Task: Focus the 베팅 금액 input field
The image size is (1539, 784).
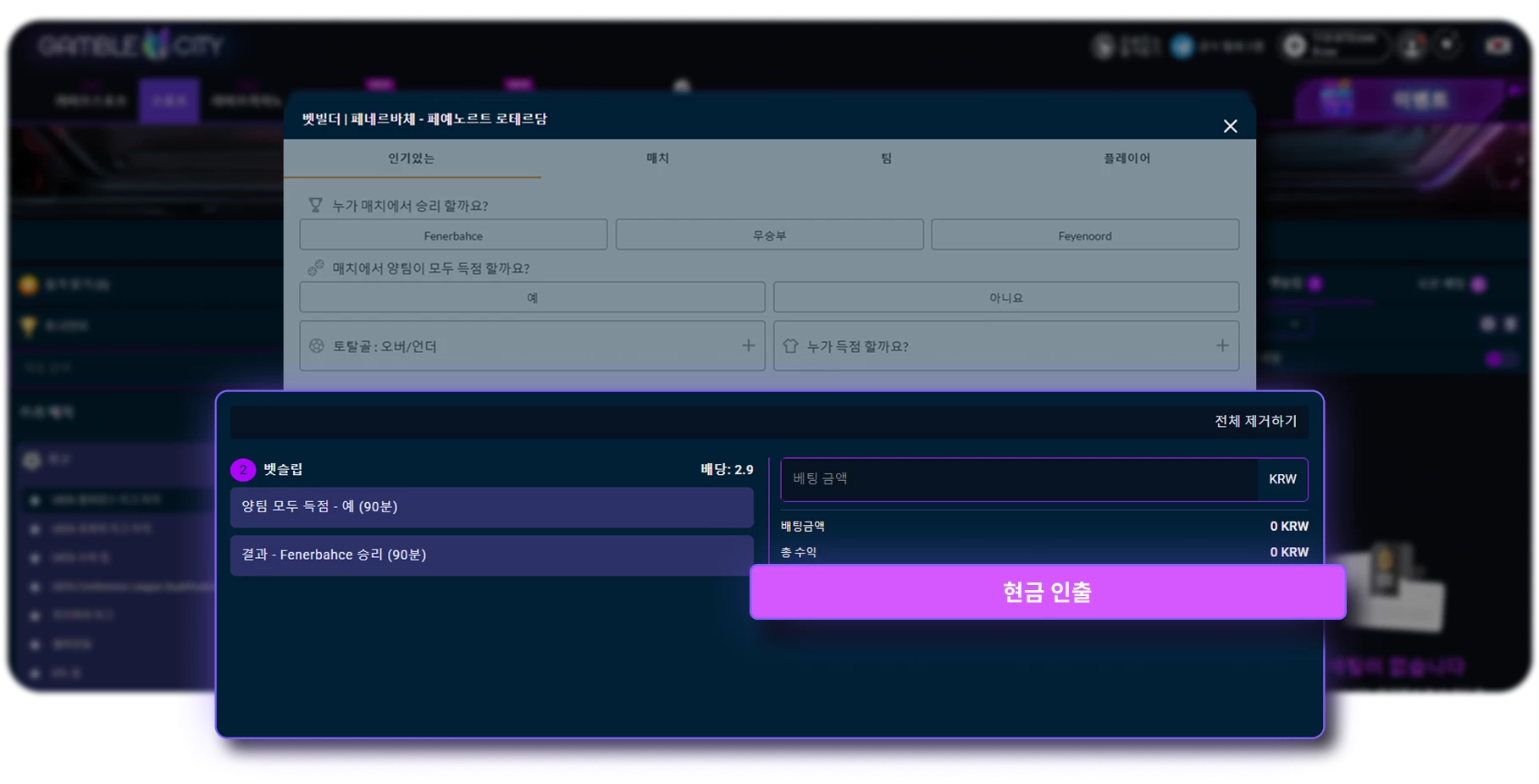Action: click(1019, 479)
